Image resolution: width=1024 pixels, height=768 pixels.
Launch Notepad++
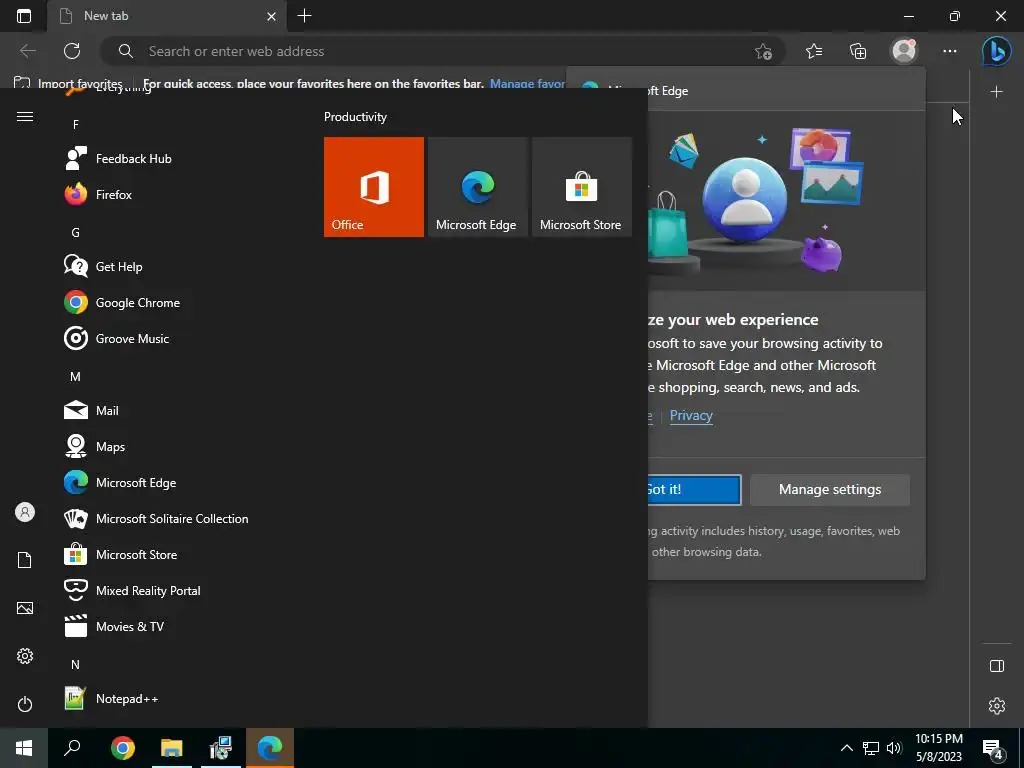157,699
